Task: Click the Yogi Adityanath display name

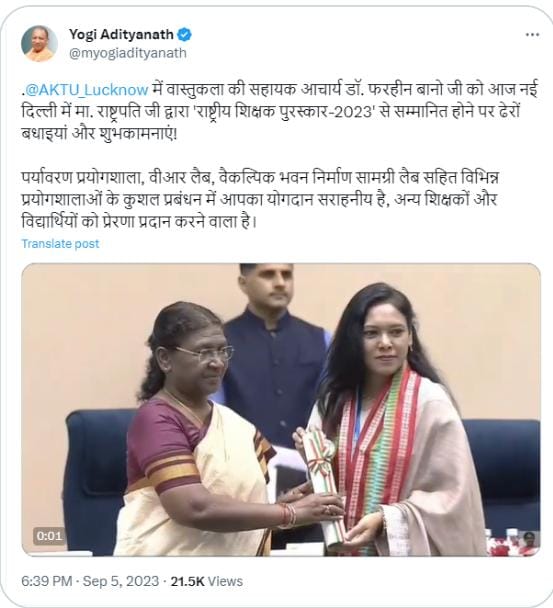Action: [x=121, y=35]
